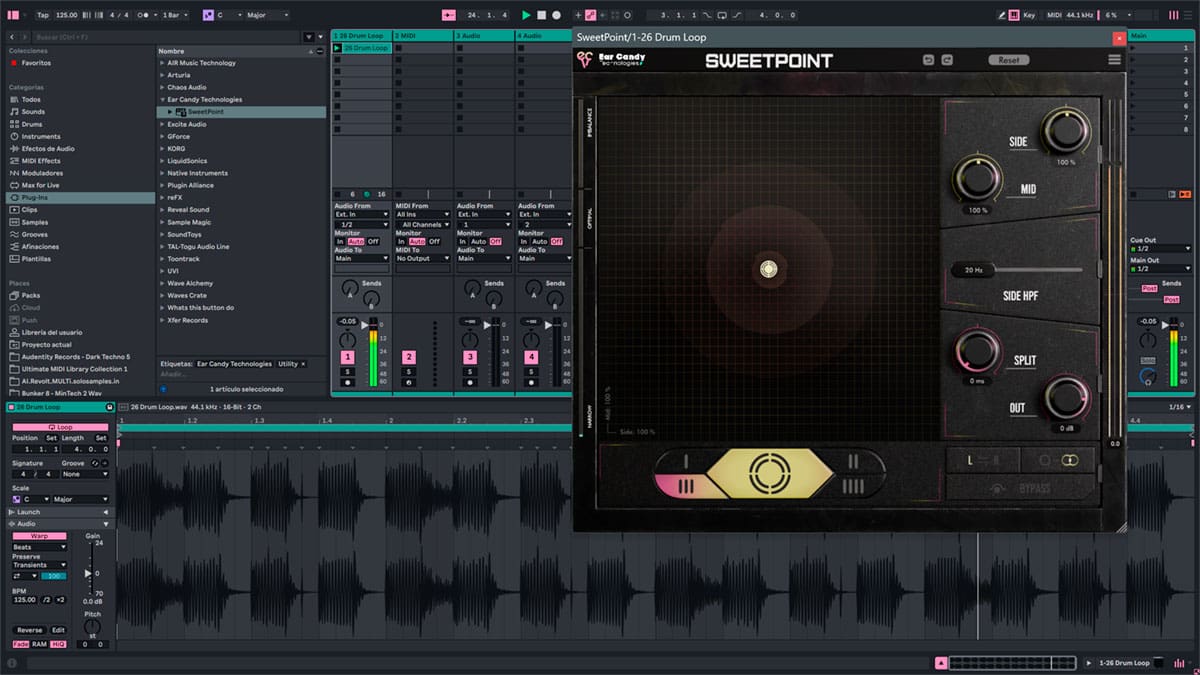Toggle the clip HiQ button
The image size is (1200, 675).
coord(57,644)
